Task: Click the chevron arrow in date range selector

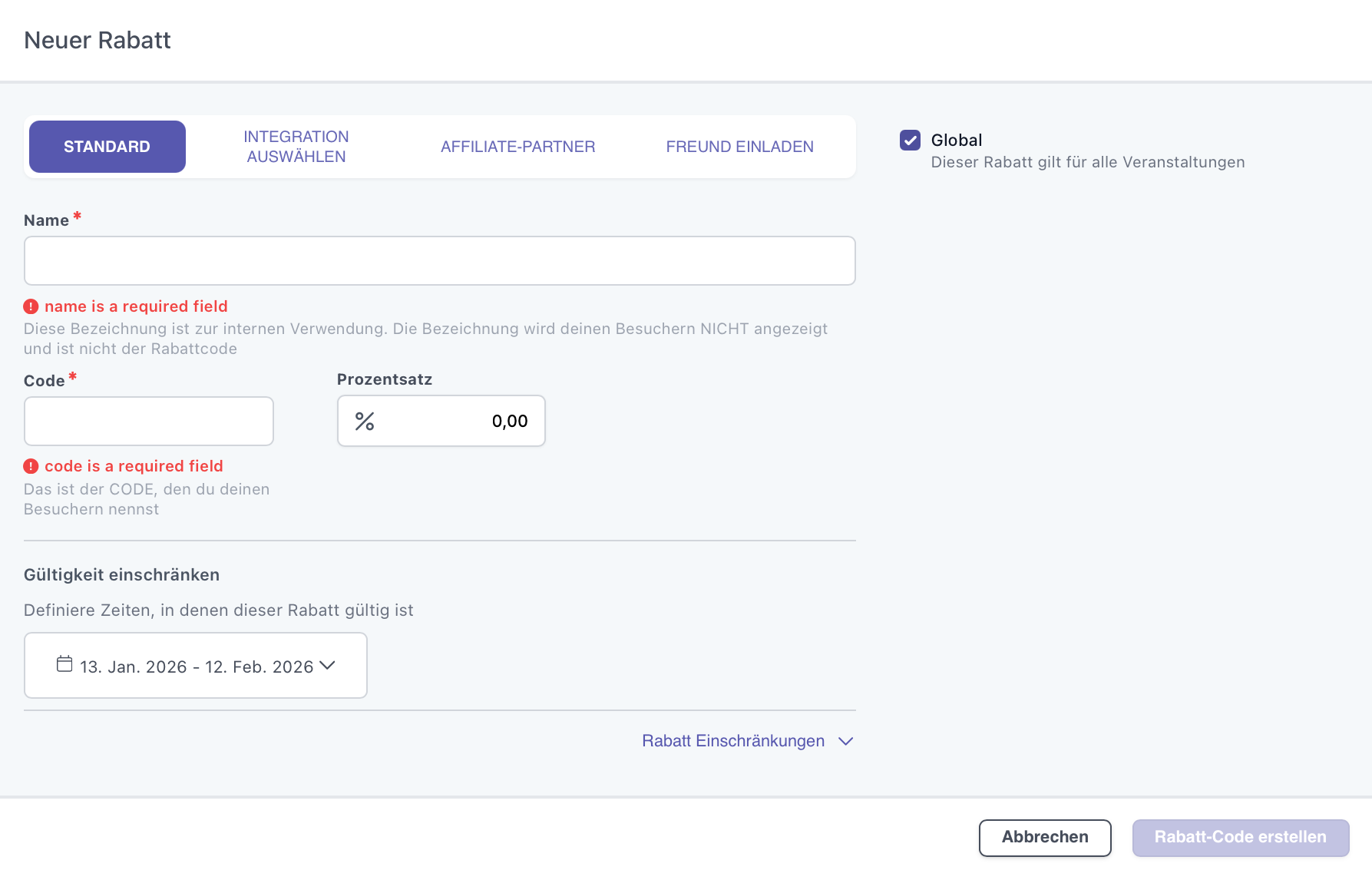Action: [x=328, y=665]
